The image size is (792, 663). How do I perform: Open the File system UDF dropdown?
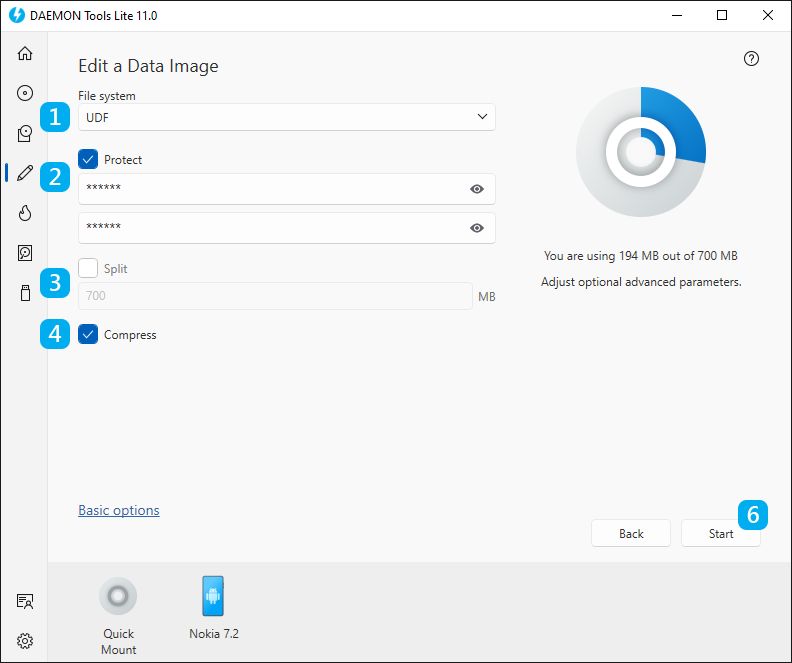(x=286, y=117)
